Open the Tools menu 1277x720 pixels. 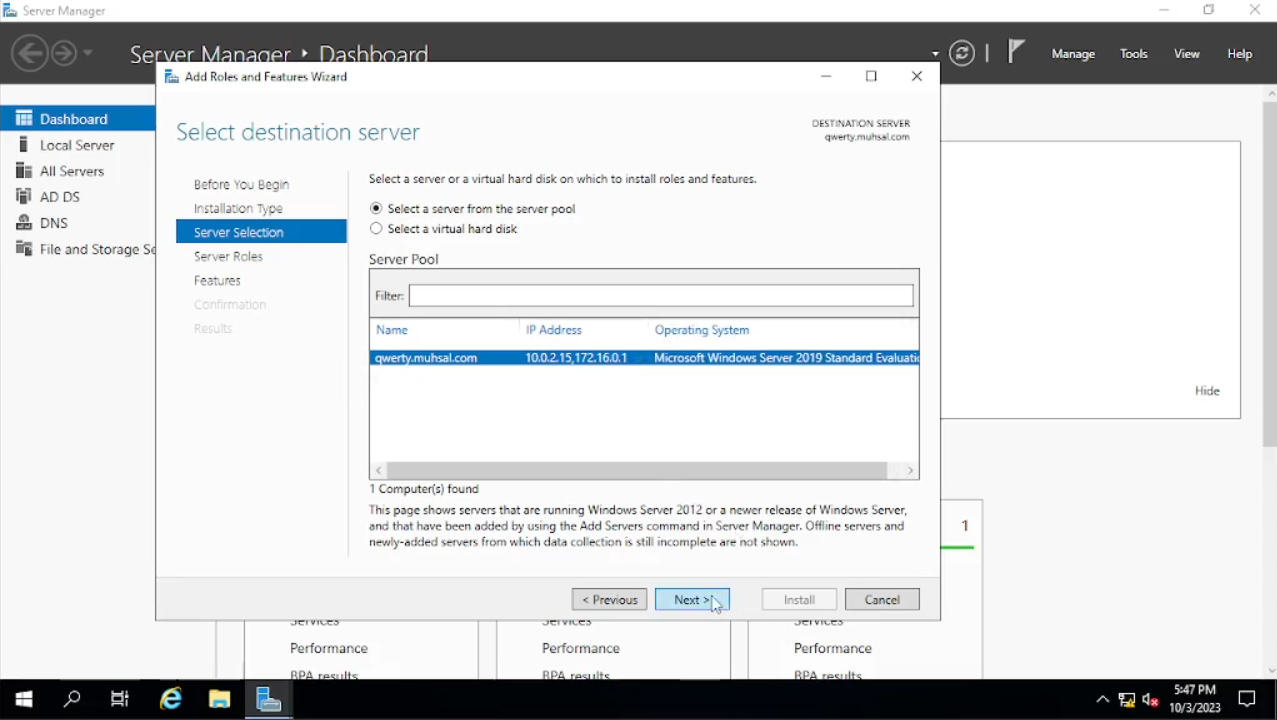tap(1133, 54)
